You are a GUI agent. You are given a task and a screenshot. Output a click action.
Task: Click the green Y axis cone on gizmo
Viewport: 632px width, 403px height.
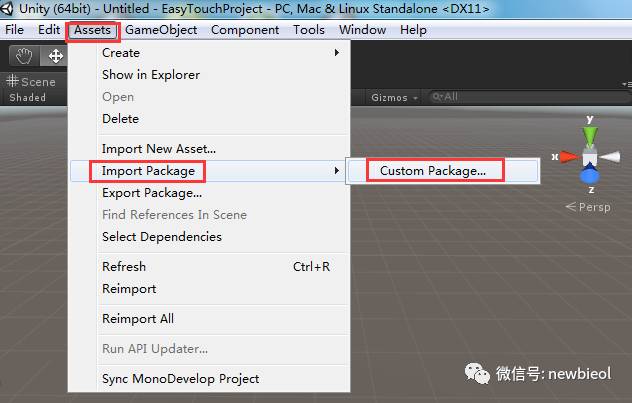point(590,137)
